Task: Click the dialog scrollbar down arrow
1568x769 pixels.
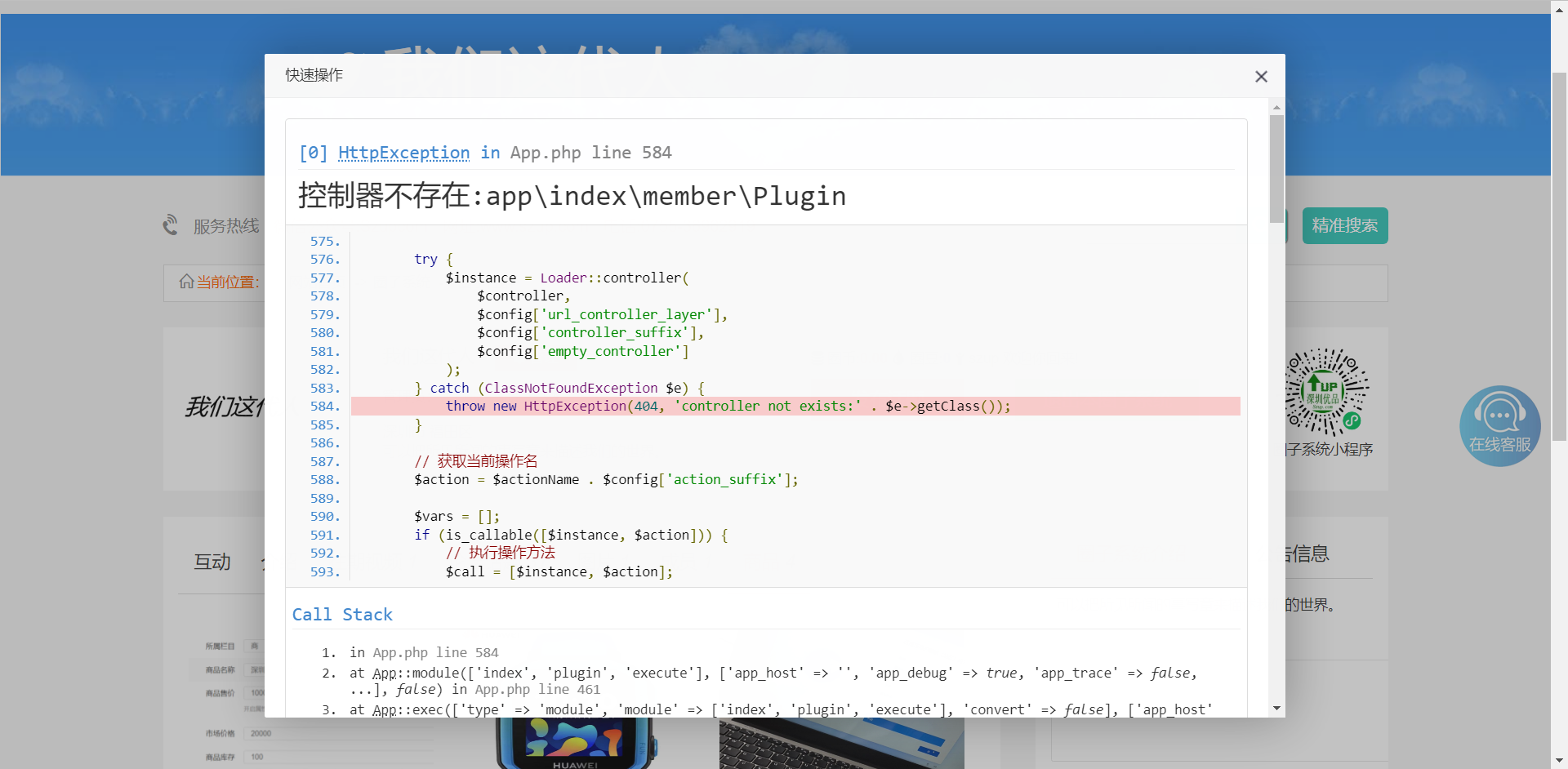Action: pos(1276,708)
